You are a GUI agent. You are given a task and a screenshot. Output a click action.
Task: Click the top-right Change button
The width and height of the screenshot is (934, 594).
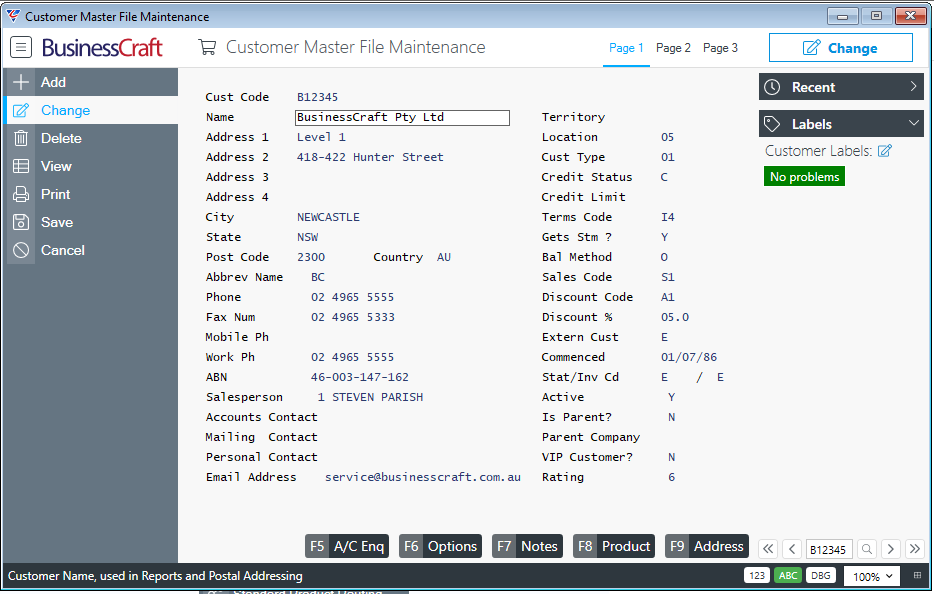click(x=840, y=48)
